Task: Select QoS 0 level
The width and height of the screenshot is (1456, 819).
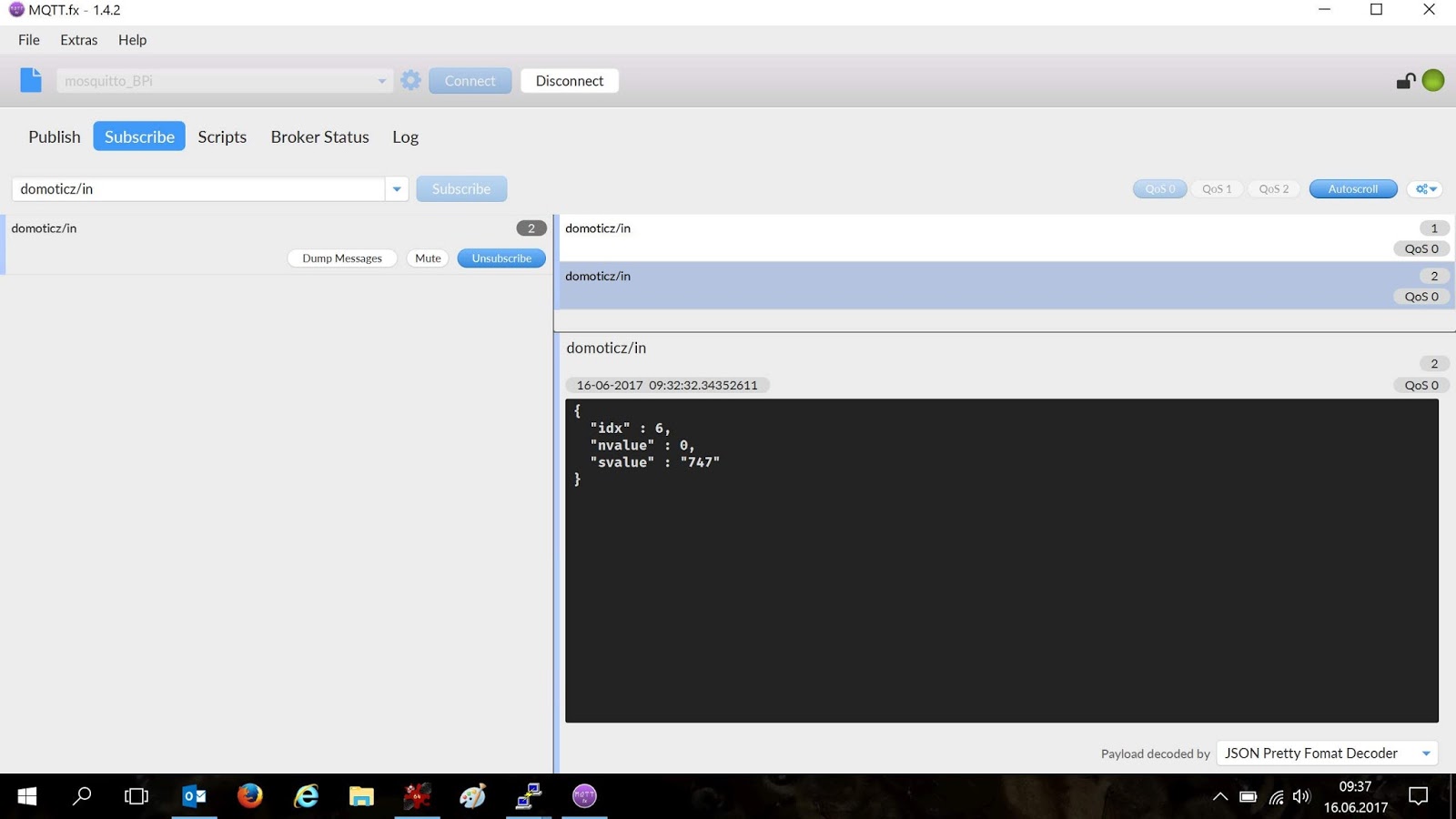Action: point(1159,189)
